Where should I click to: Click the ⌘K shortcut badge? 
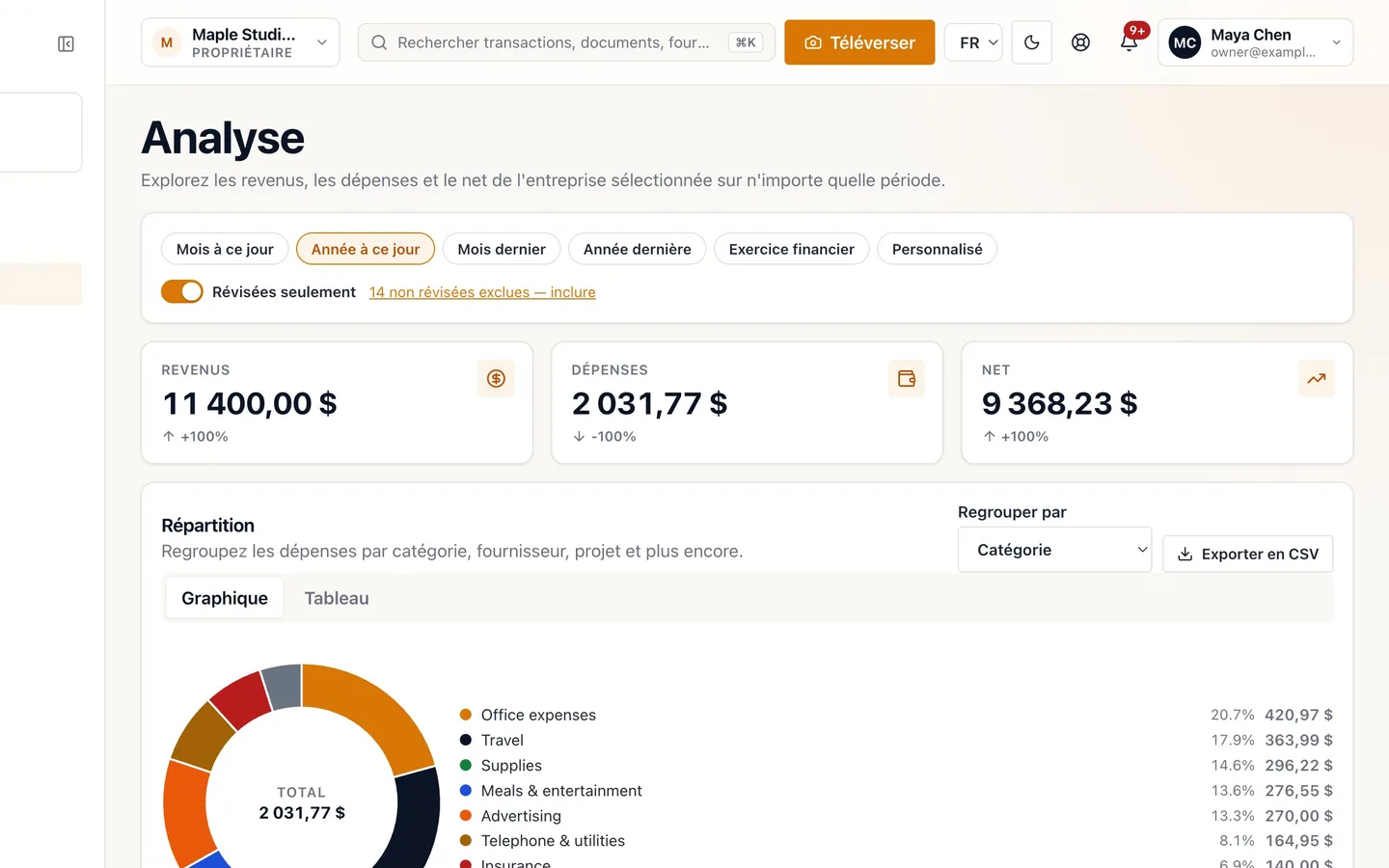tap(746, 42)
